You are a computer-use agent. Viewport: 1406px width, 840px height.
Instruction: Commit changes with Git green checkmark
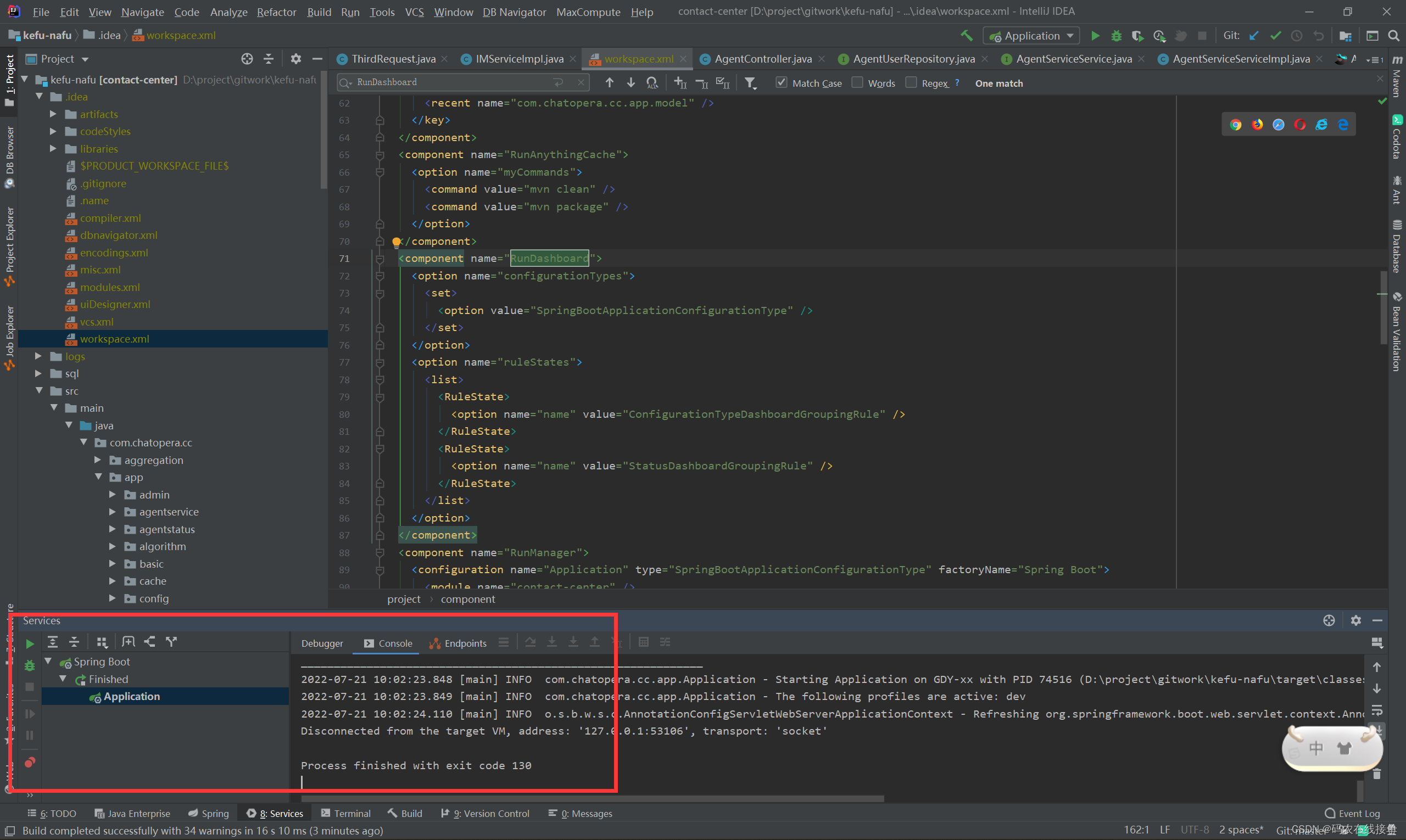coord(1275,36)
